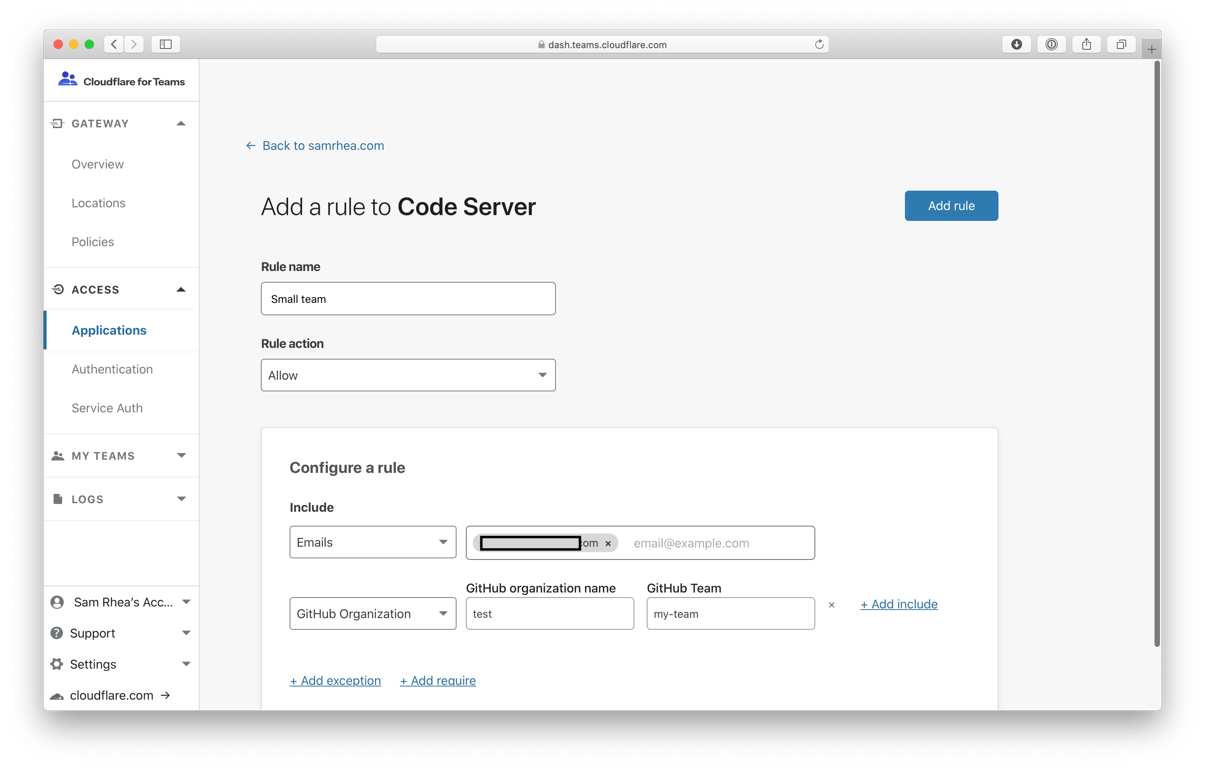
Task: Click the Support question mark icon
Action: coord(57,633)
